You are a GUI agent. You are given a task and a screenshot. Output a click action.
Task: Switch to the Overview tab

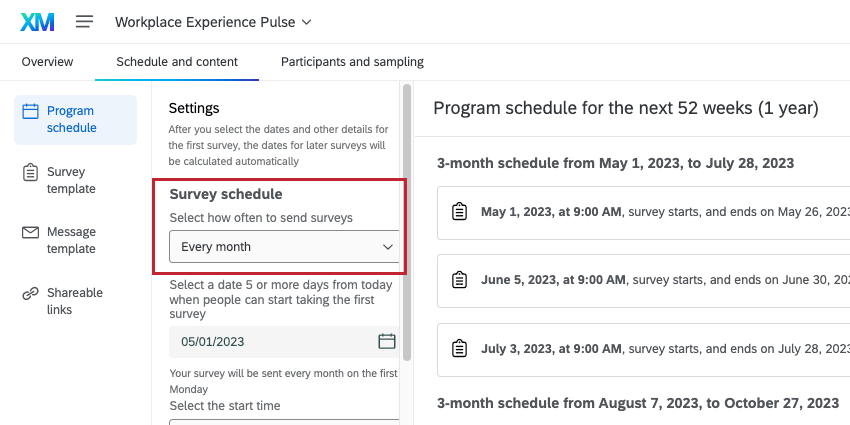[47, 62]
